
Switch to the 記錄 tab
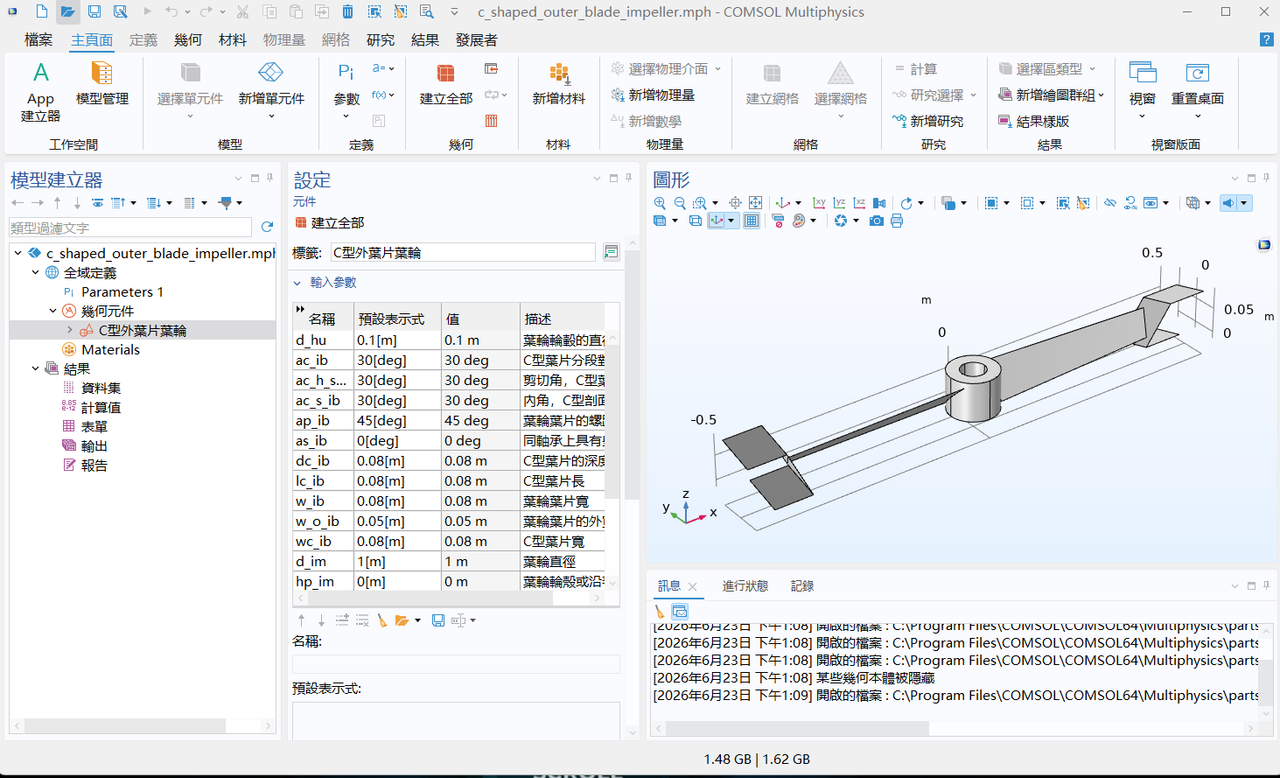click(802, 586)
